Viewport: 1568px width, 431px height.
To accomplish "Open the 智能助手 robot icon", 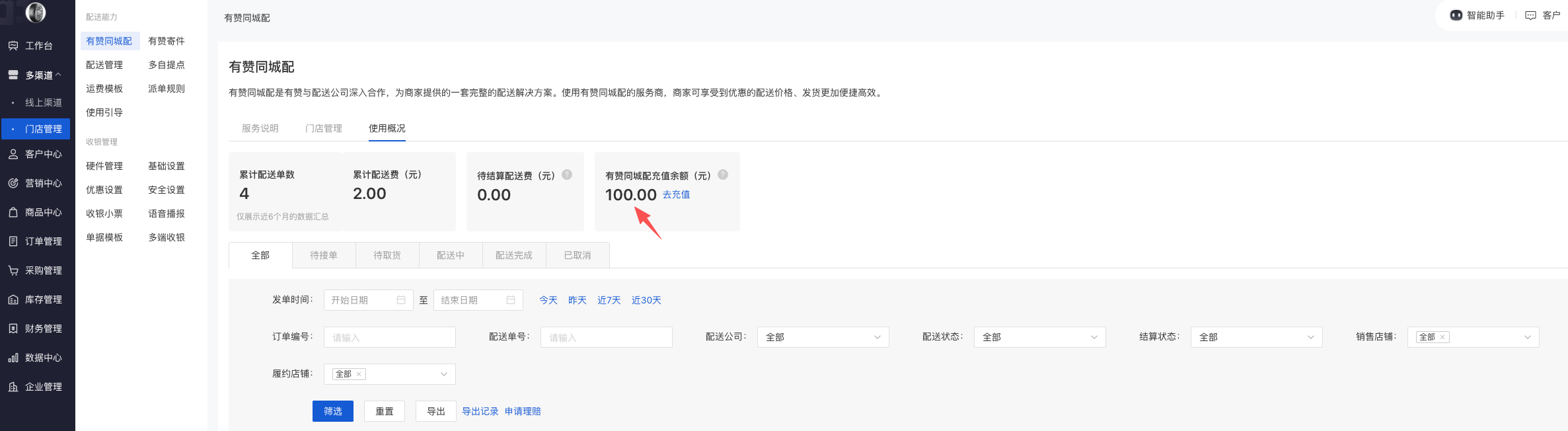I will pyautogui.click(x=1456, y=15).
